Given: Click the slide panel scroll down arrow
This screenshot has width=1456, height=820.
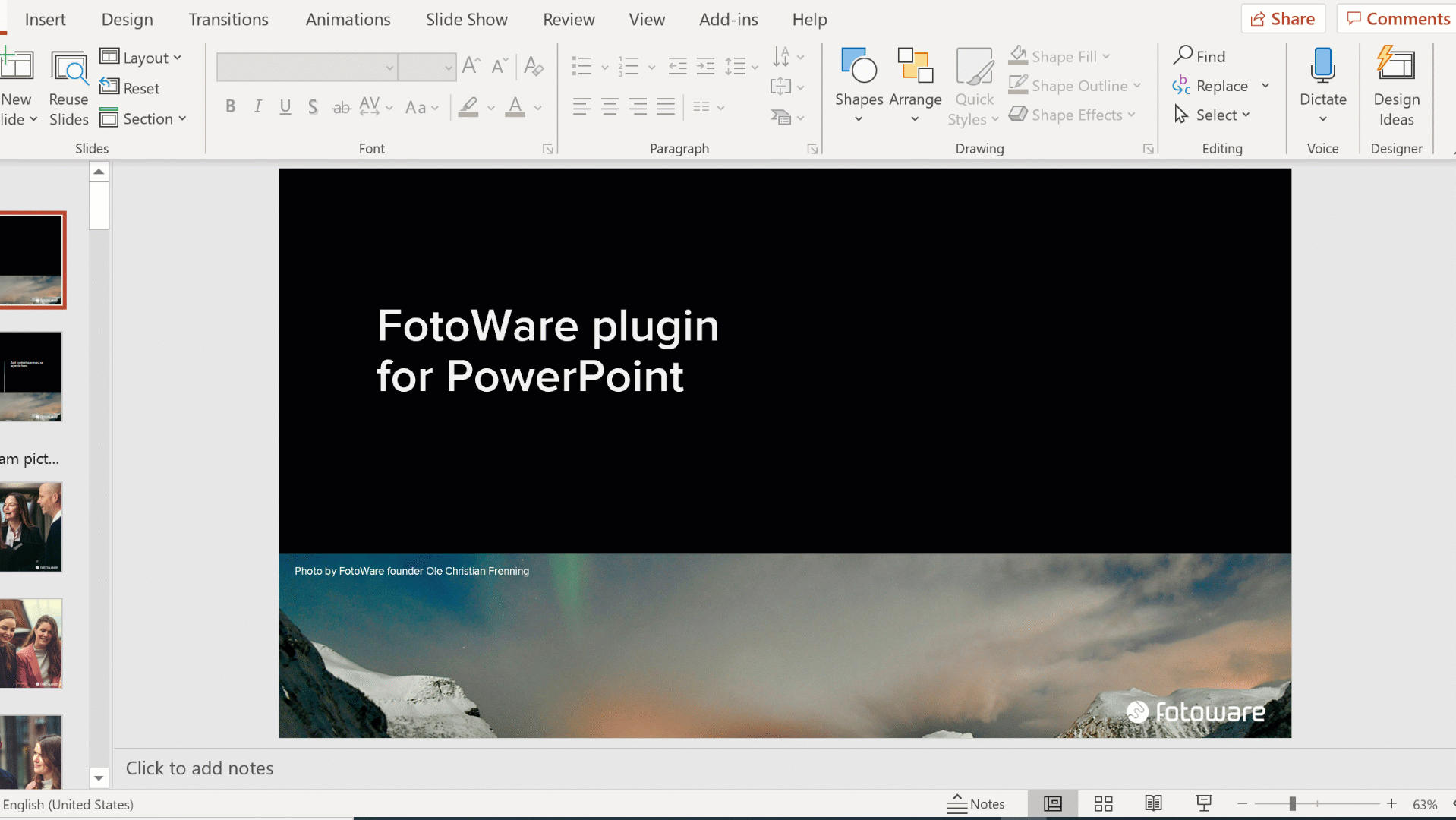Looking at the screenshot, I should [99, 778].
